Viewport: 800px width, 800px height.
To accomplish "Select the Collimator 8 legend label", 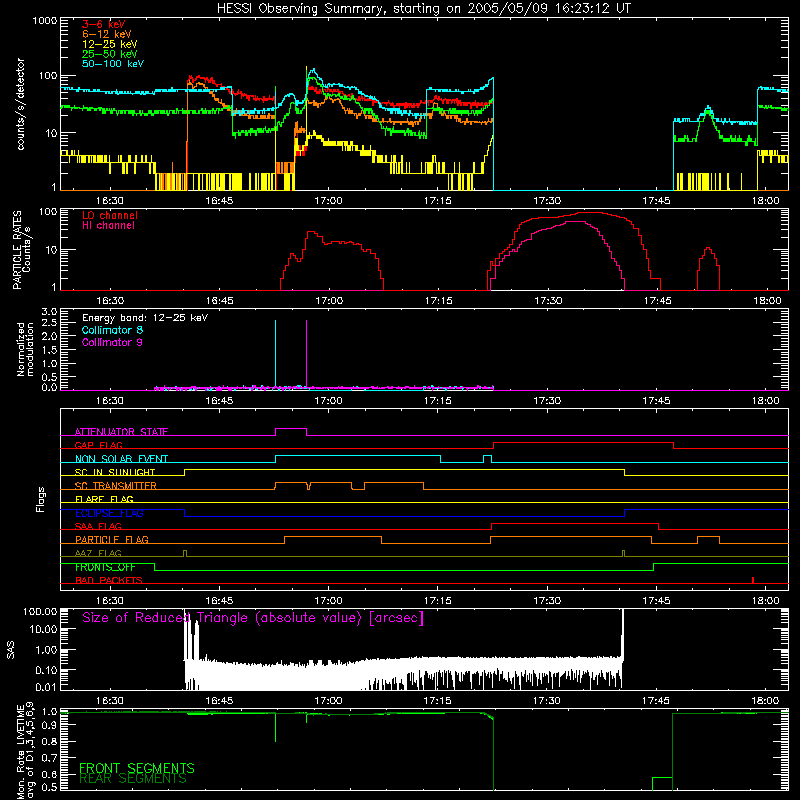I will pos(112,330).
